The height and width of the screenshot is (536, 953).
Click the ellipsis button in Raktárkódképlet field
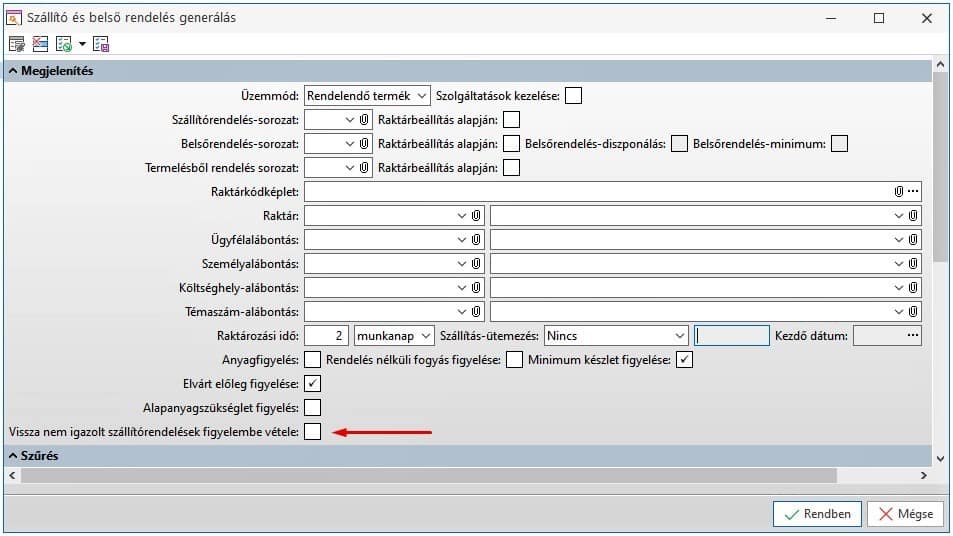point(913,191)
